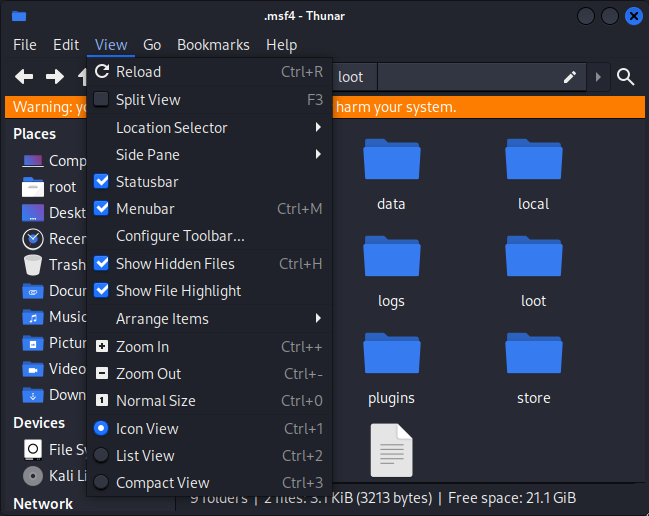The image size is (649, 516).
Task: Open the Kali Live disc device
Action: (54, 476)
